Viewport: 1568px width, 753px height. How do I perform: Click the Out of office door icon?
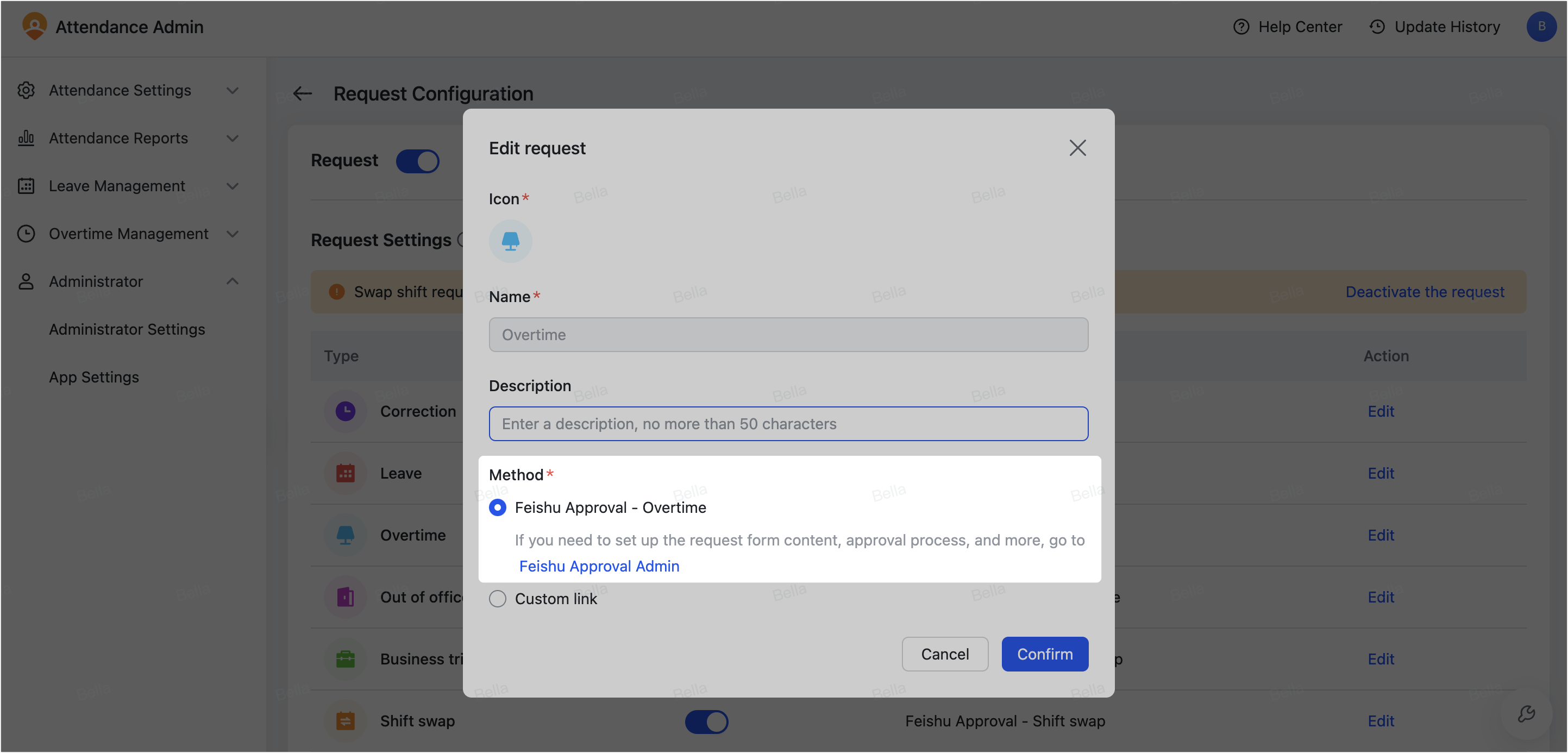[345, 597]
